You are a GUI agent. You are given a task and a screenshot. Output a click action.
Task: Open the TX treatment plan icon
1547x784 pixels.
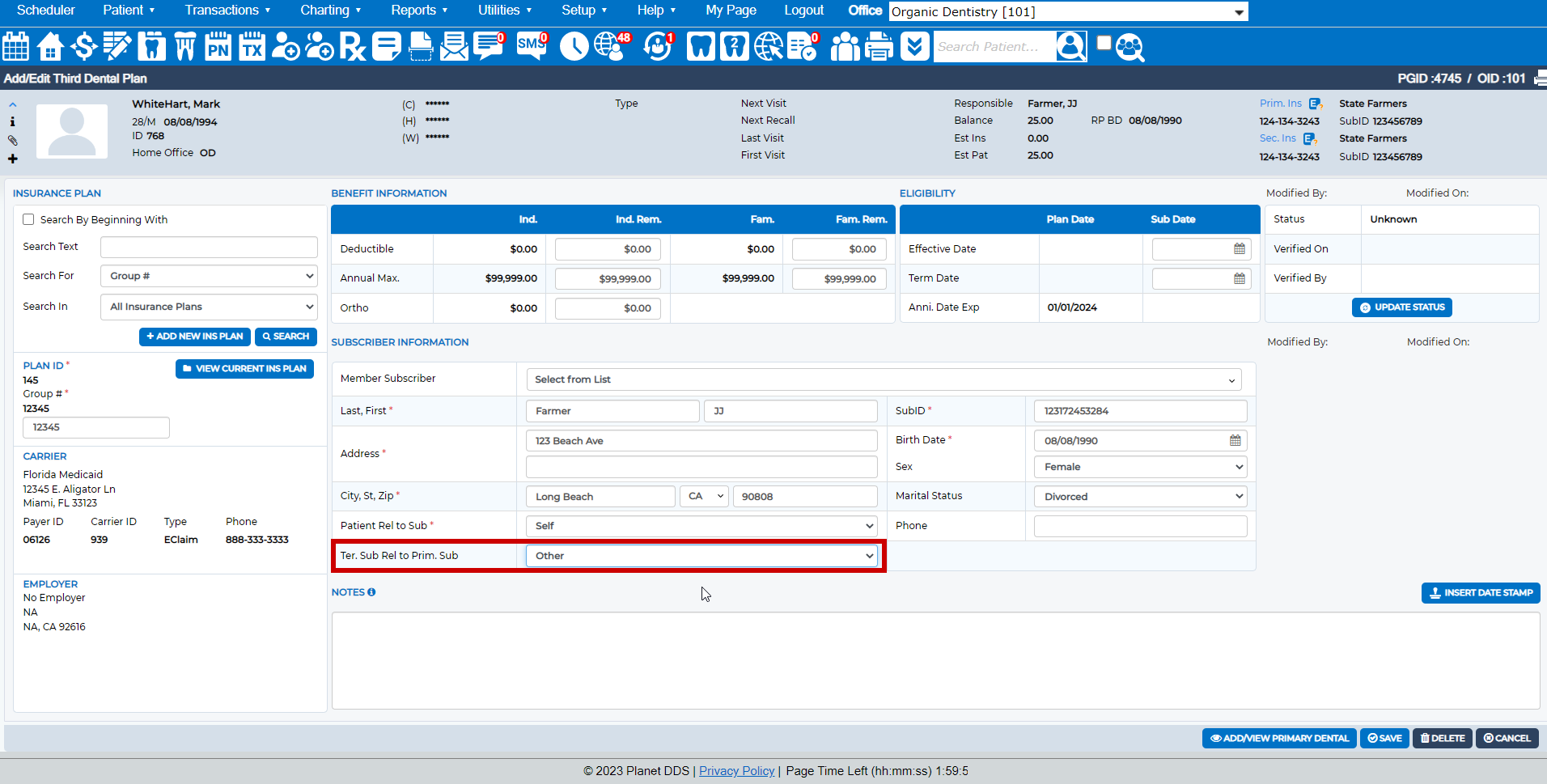coord(252,46)
